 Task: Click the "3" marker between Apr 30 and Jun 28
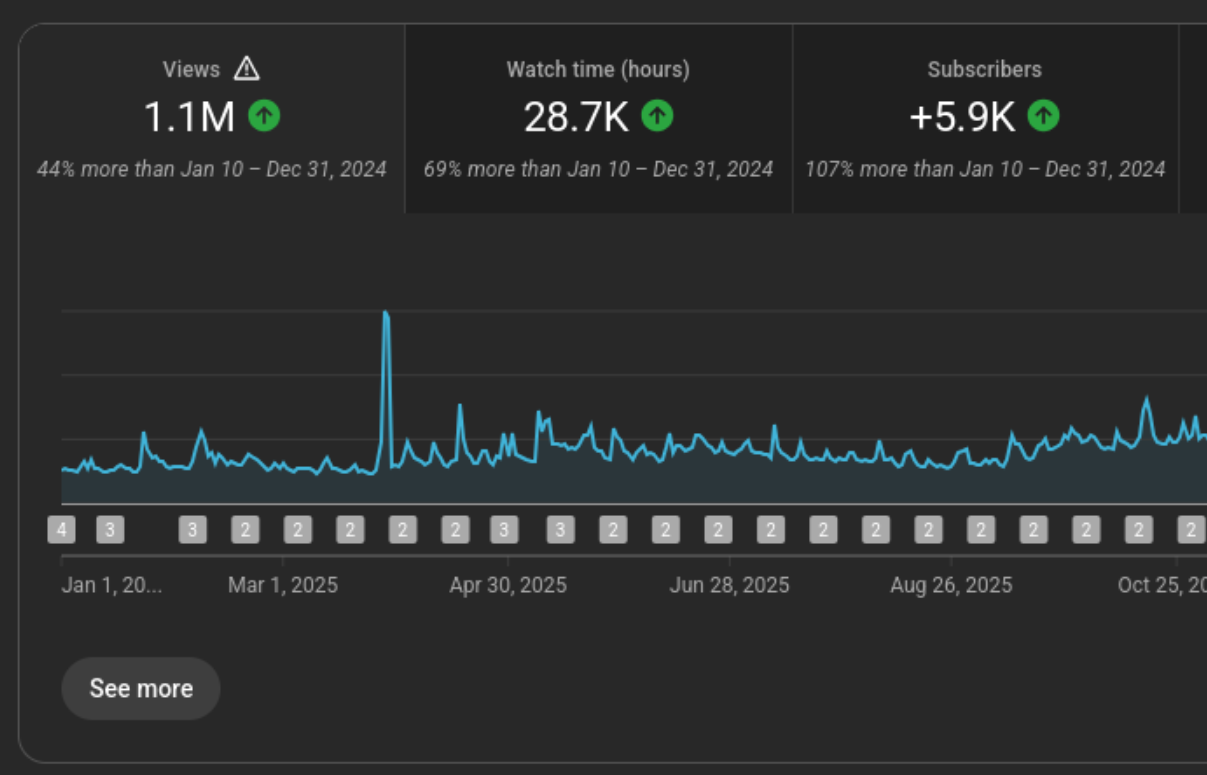tap(560, 529)
